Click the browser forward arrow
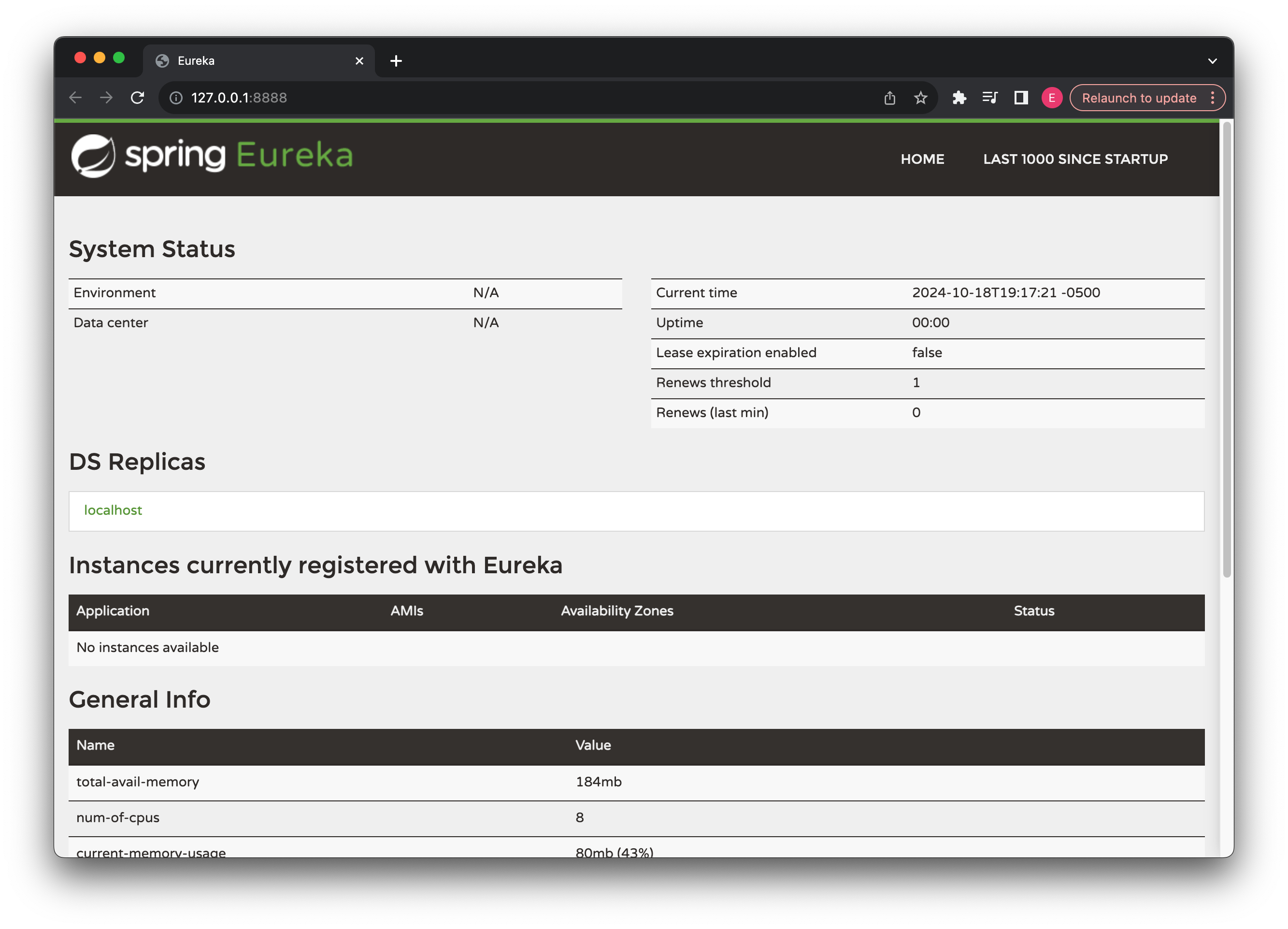1288x929 pixels. tap(106, 98)
